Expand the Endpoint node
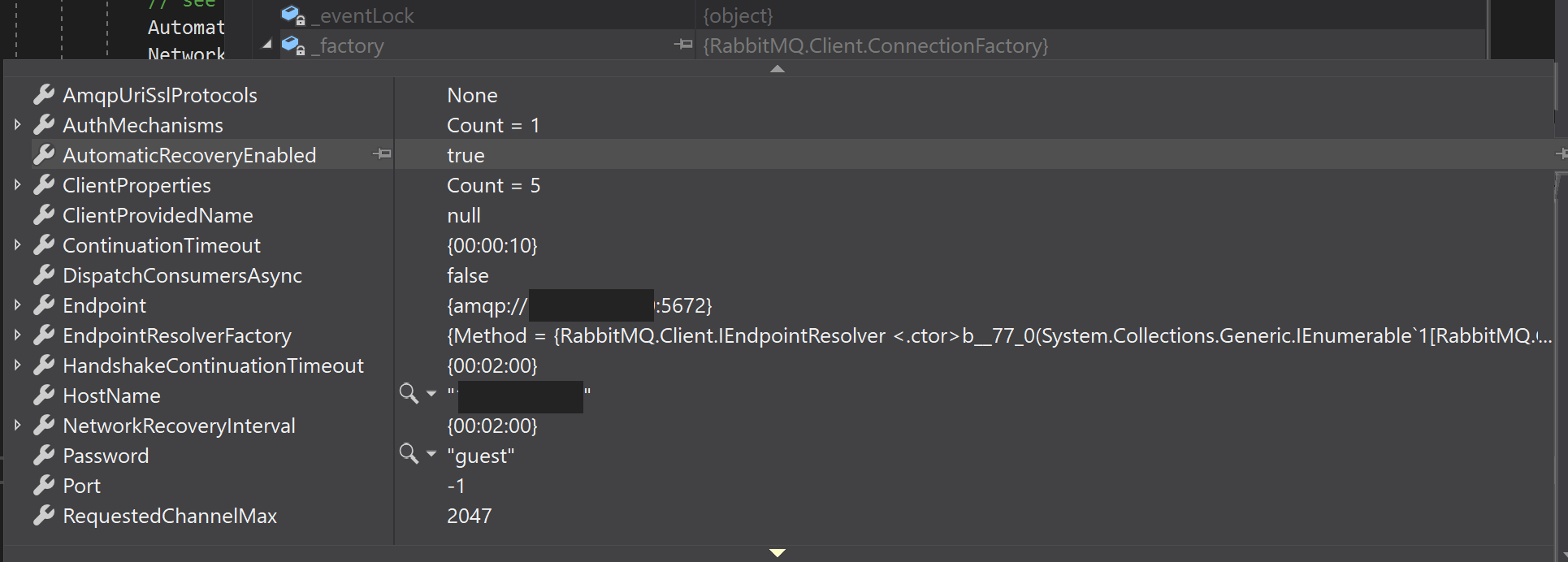Viewport: 1568px width, 562px height. coord(18,305)
